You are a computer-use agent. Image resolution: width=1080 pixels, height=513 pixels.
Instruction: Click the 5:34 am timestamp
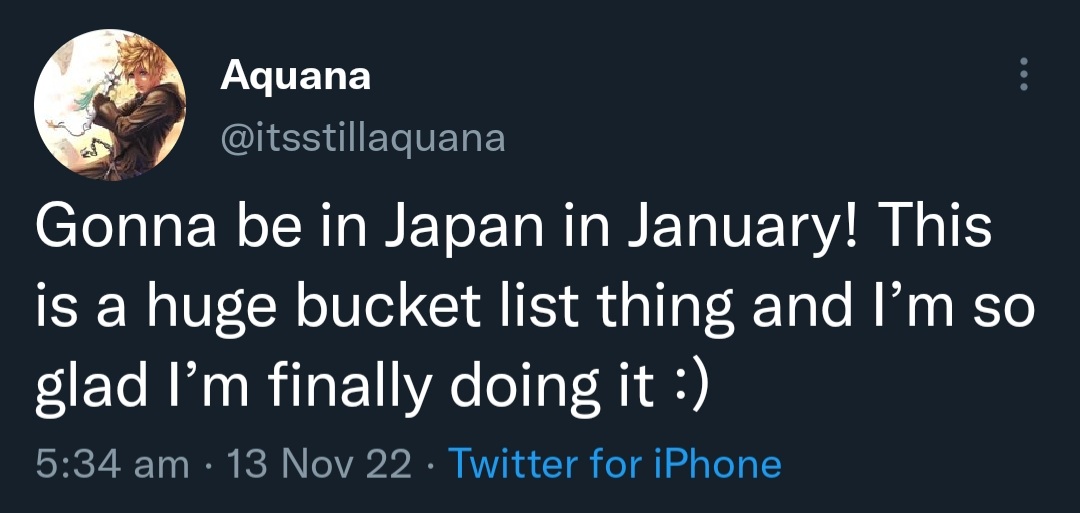click(x=112, y=465)
